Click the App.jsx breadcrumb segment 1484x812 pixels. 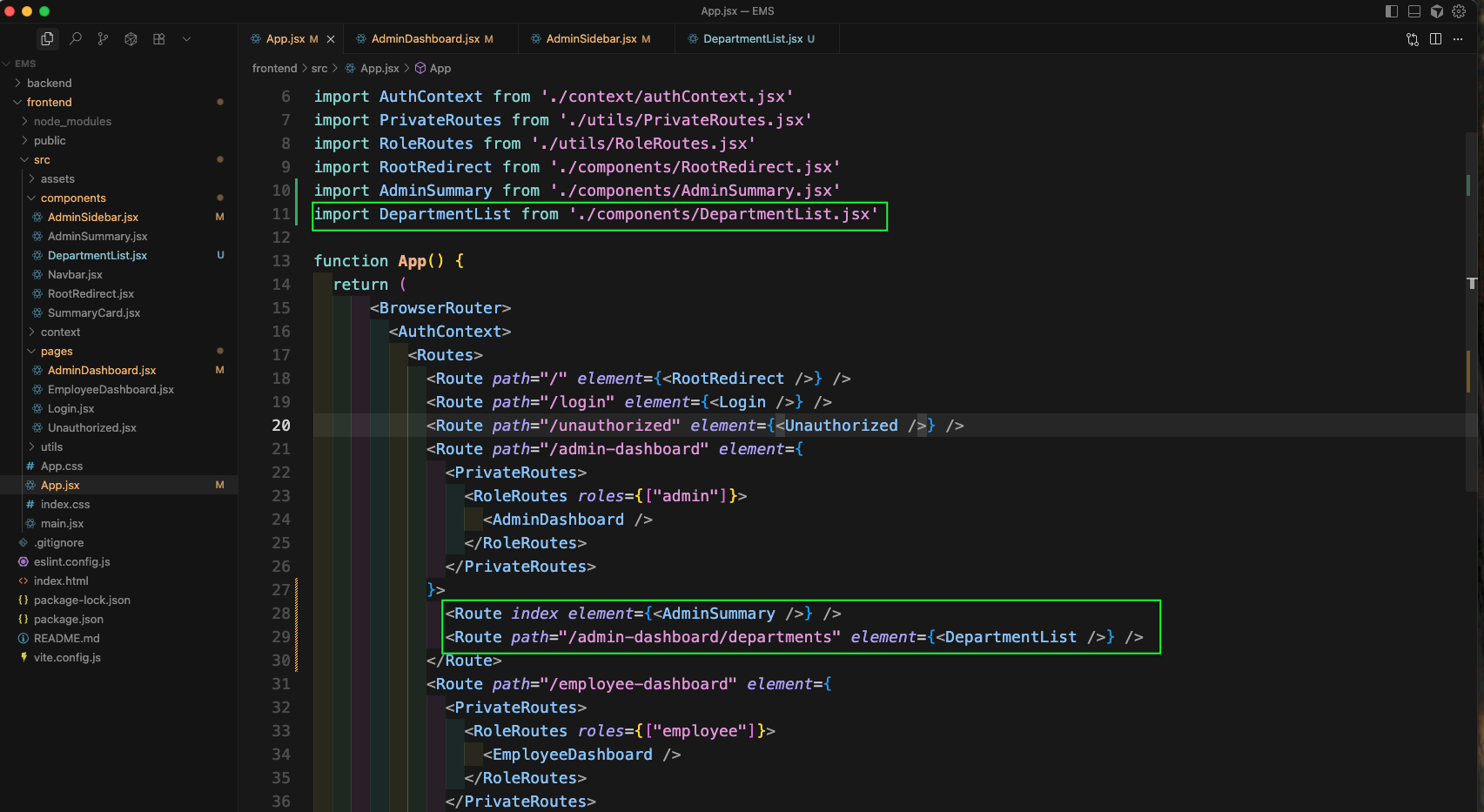(x=372, y=68)
